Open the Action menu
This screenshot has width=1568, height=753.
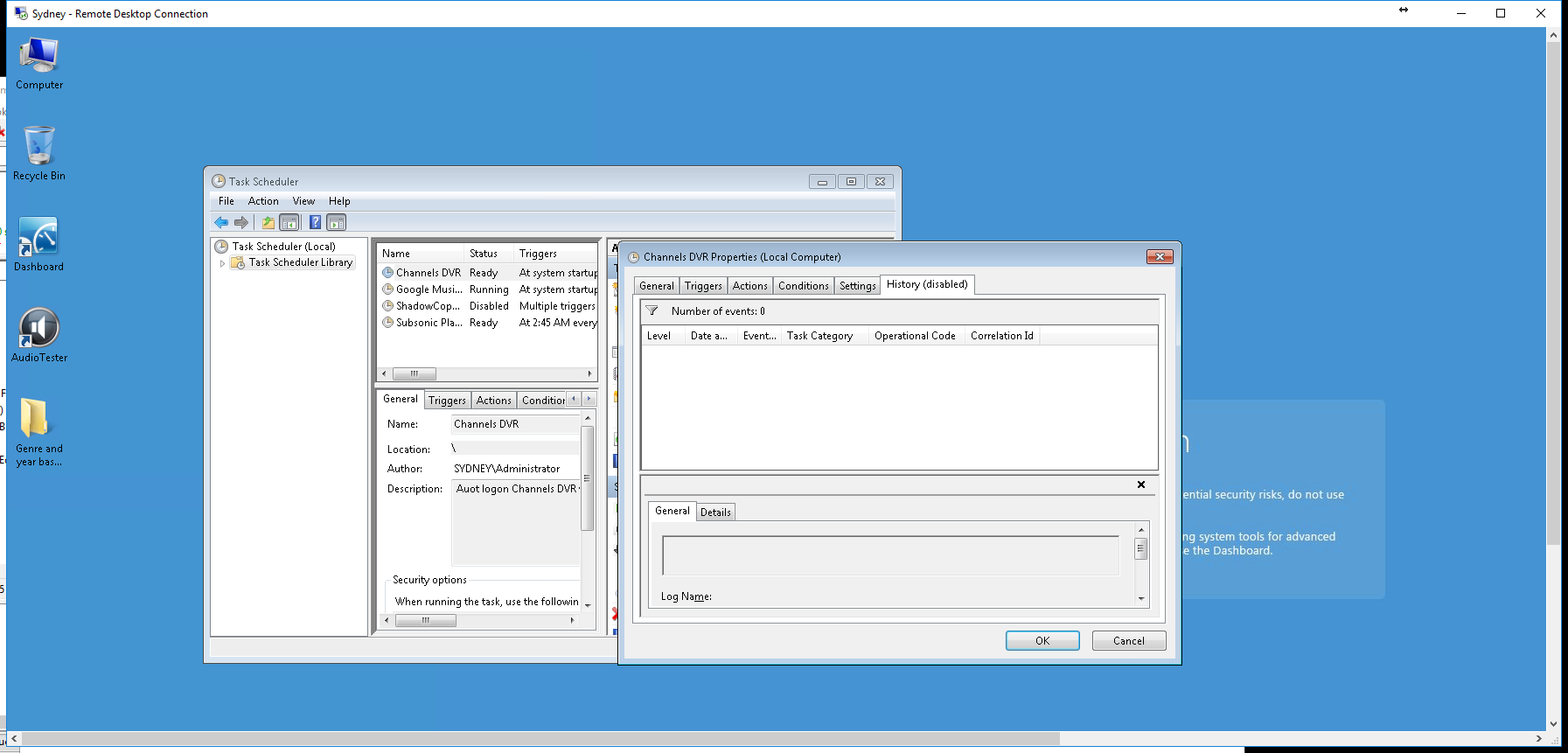[x=263, y=201]
